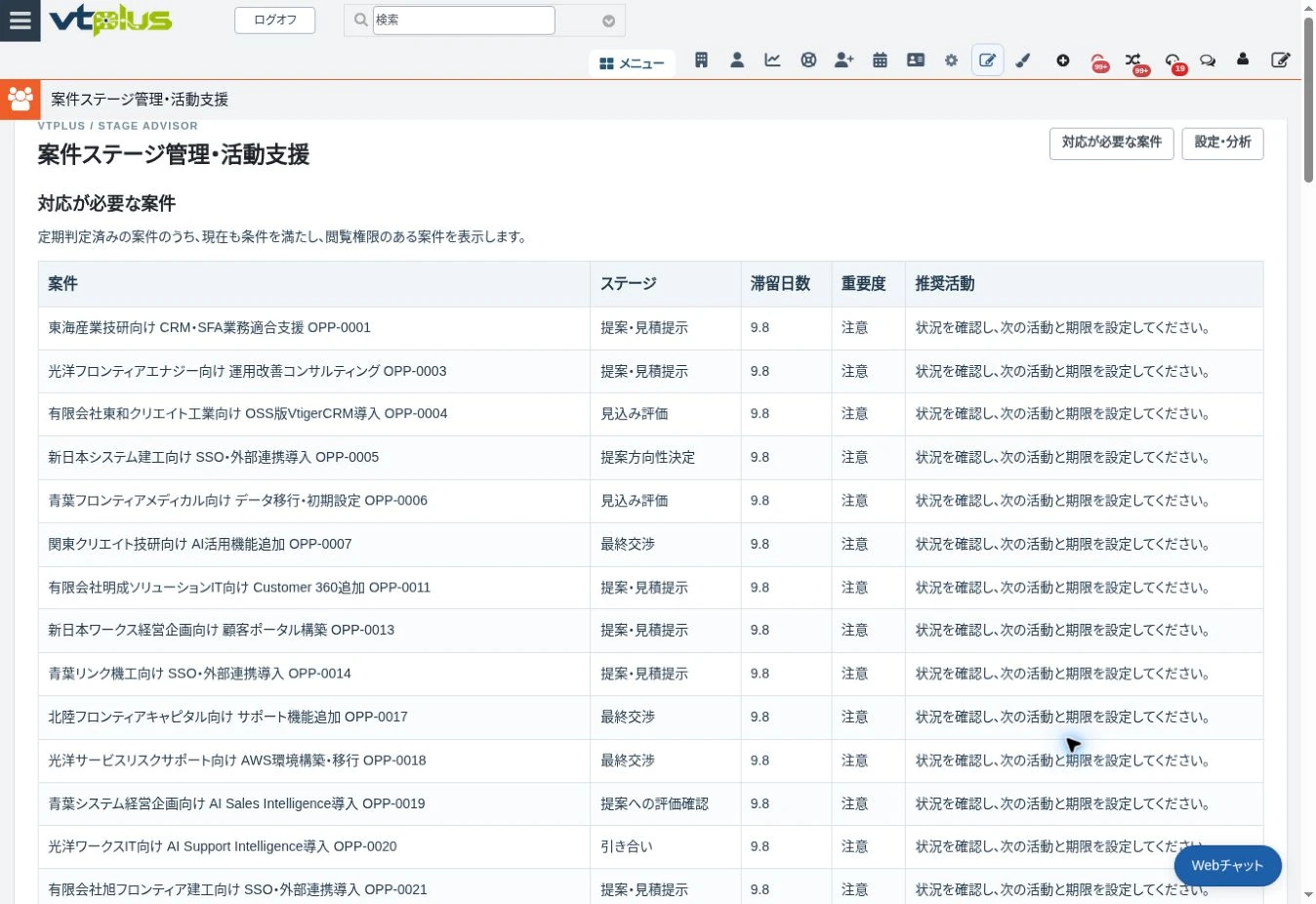Click the magnifier search icon
Viewport: 1316px width, 904px height.
[360, 20]
